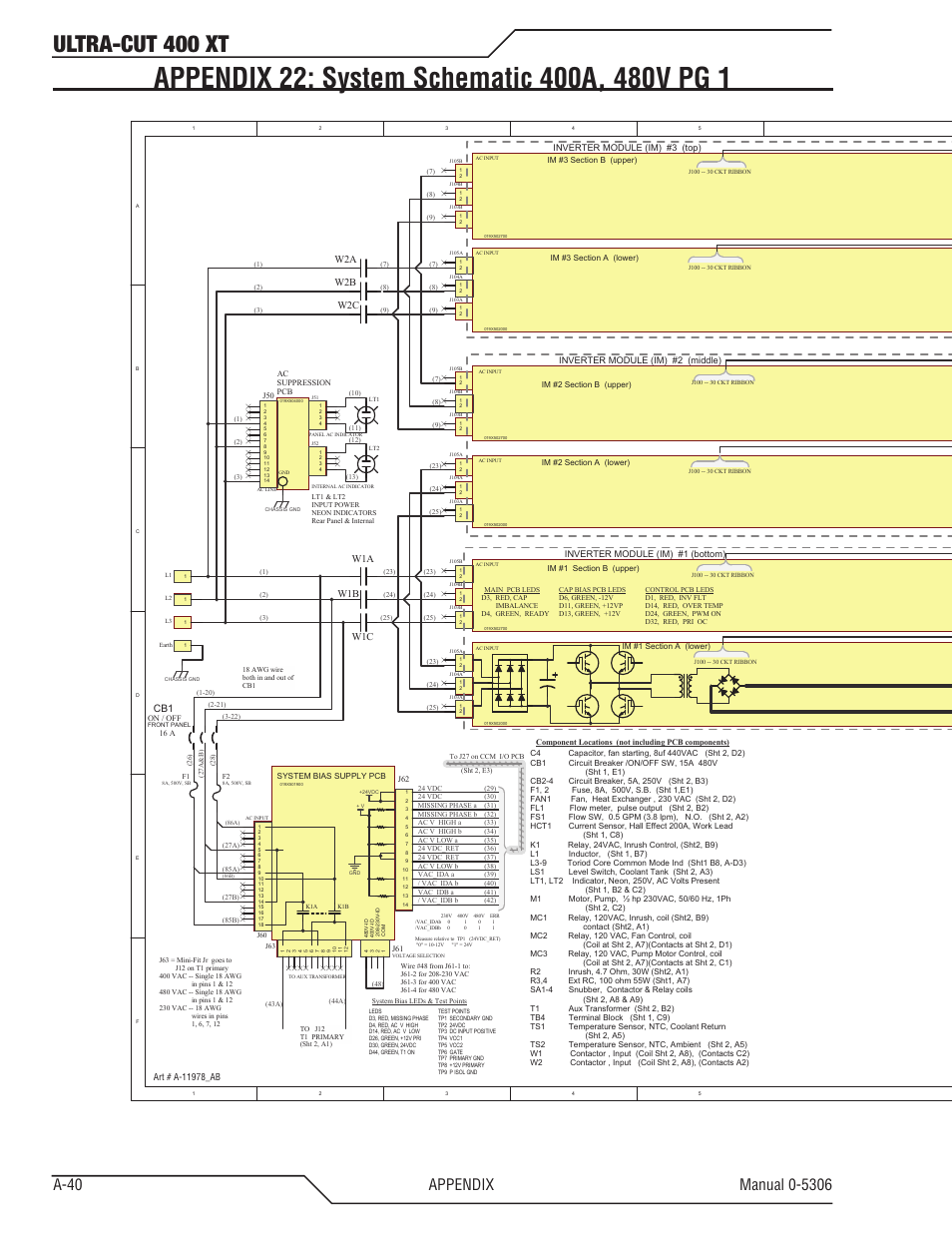Click 'Component Locations' list heading

[633, 743]
